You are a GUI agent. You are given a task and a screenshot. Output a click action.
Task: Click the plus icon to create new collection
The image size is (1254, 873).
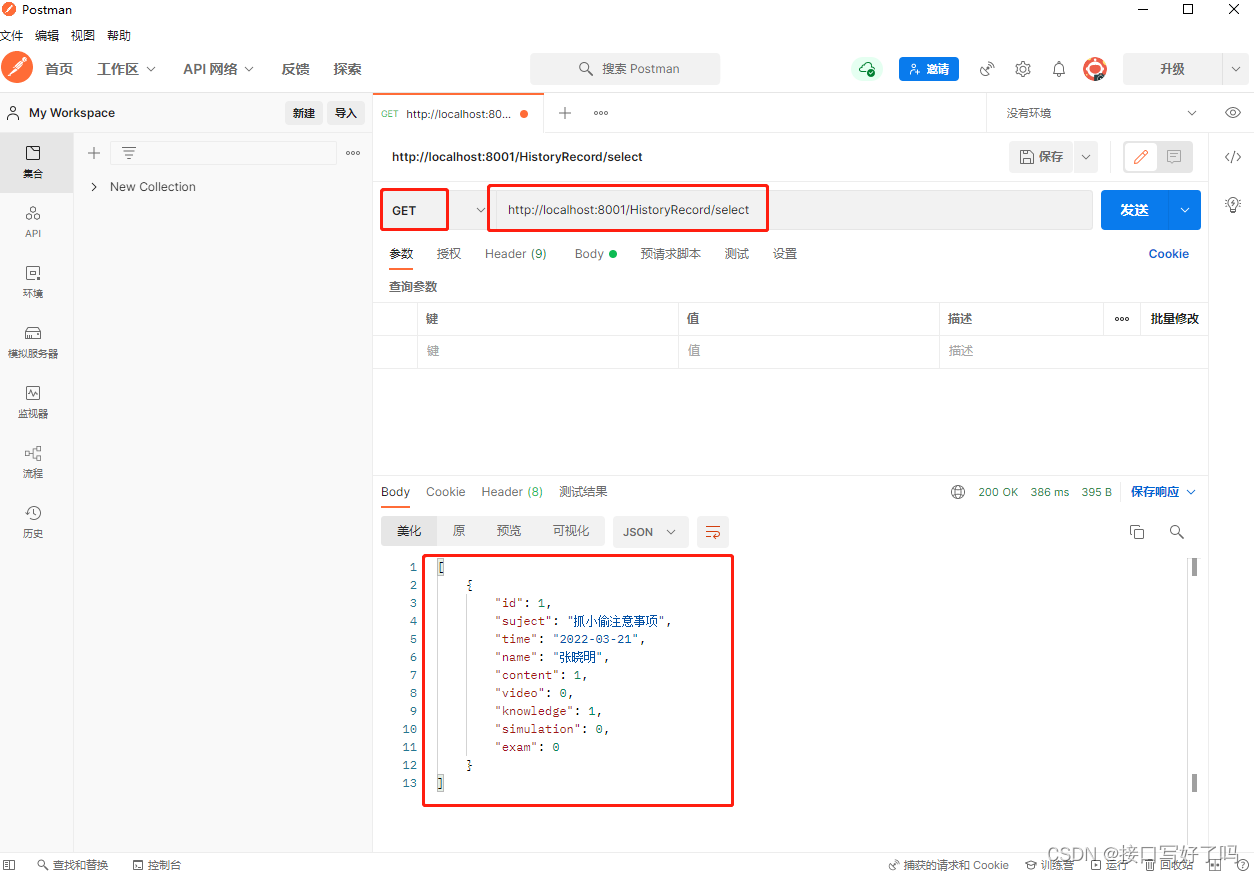[94, 153]
